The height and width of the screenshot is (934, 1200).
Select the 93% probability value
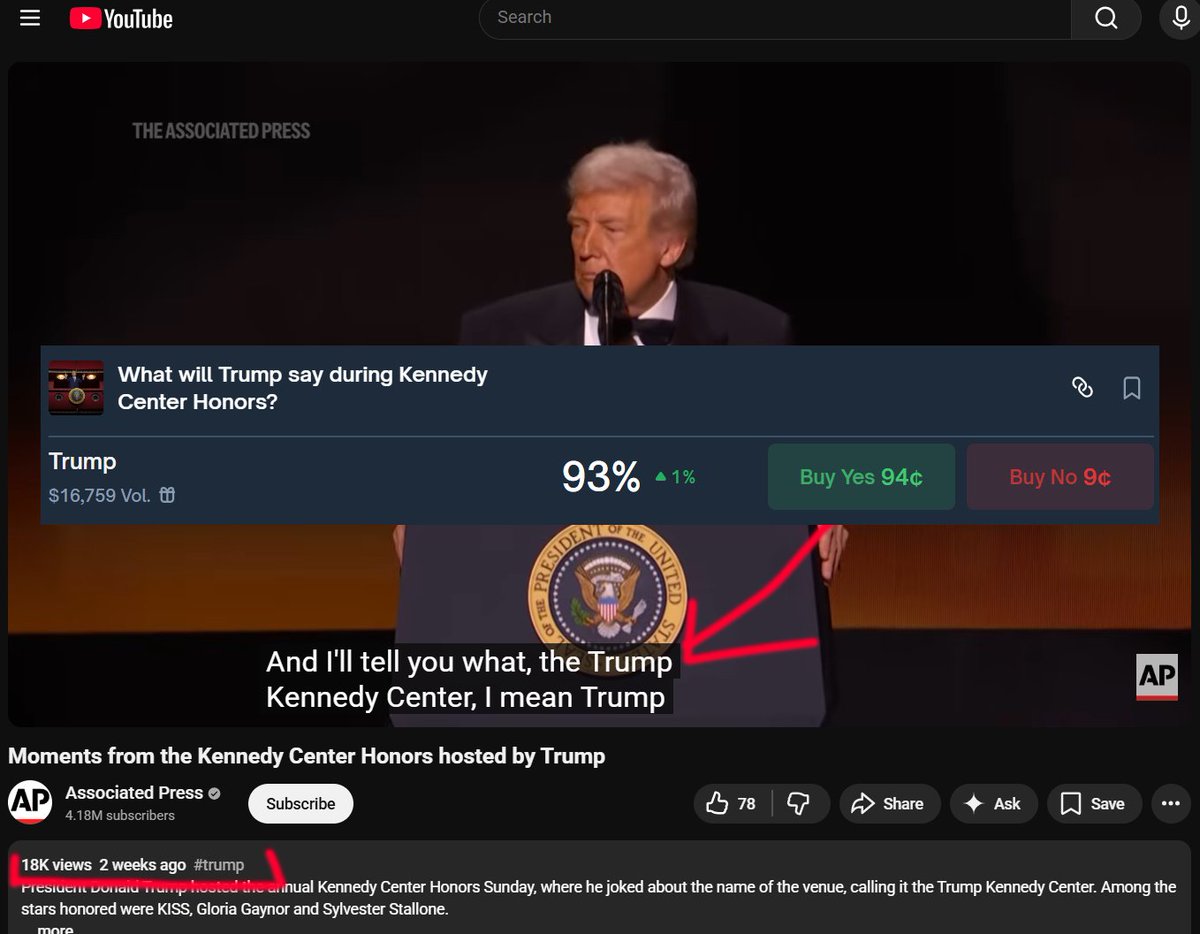[x=601, y=477]
